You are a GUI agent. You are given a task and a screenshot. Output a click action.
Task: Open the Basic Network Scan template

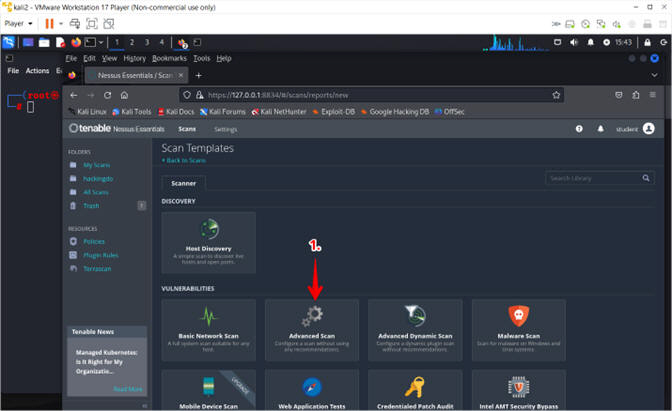(209, 330)
